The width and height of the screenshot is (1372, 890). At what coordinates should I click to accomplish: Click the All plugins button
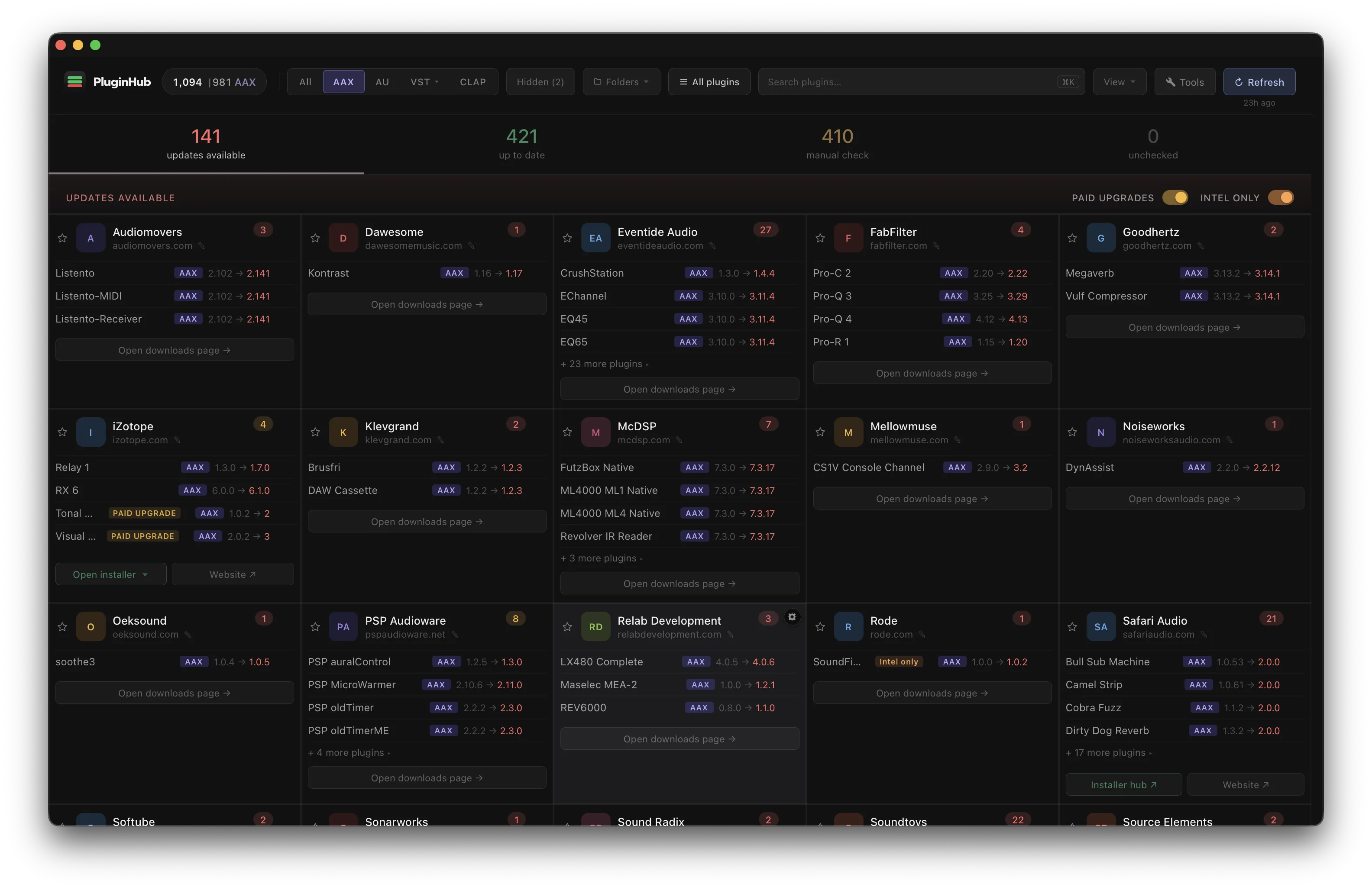[x=709, y=82]
